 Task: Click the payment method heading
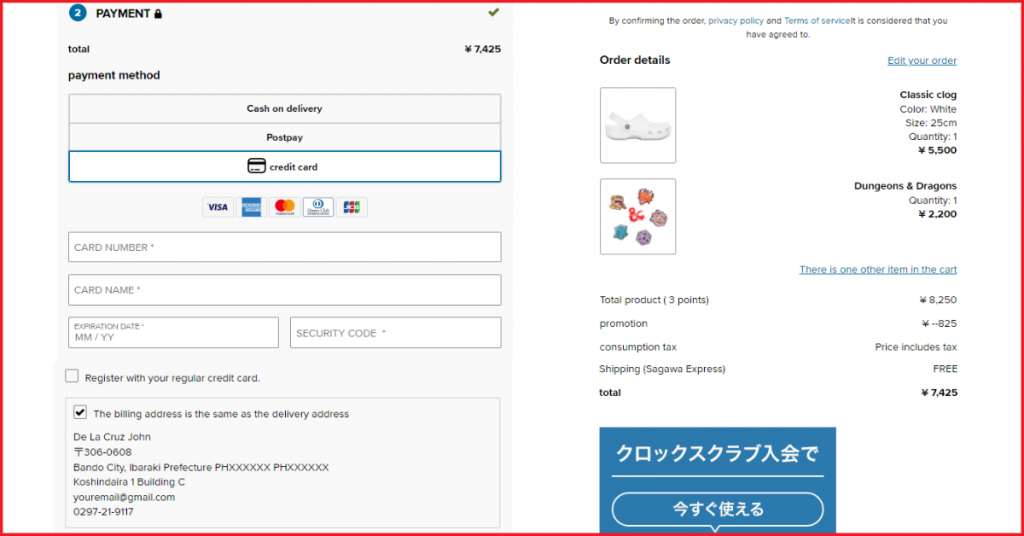pos(114,76)
